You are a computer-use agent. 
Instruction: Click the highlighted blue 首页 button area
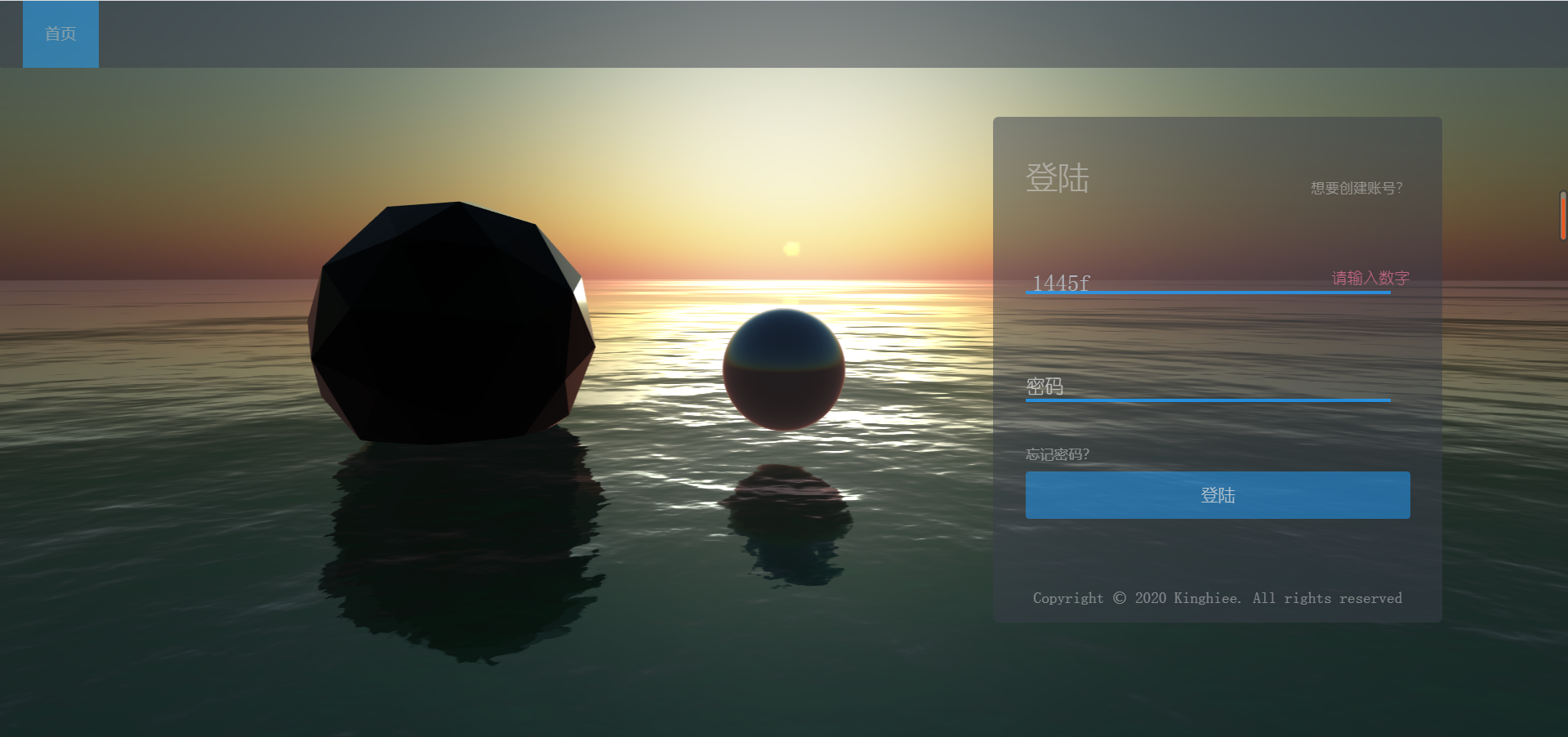60,33
